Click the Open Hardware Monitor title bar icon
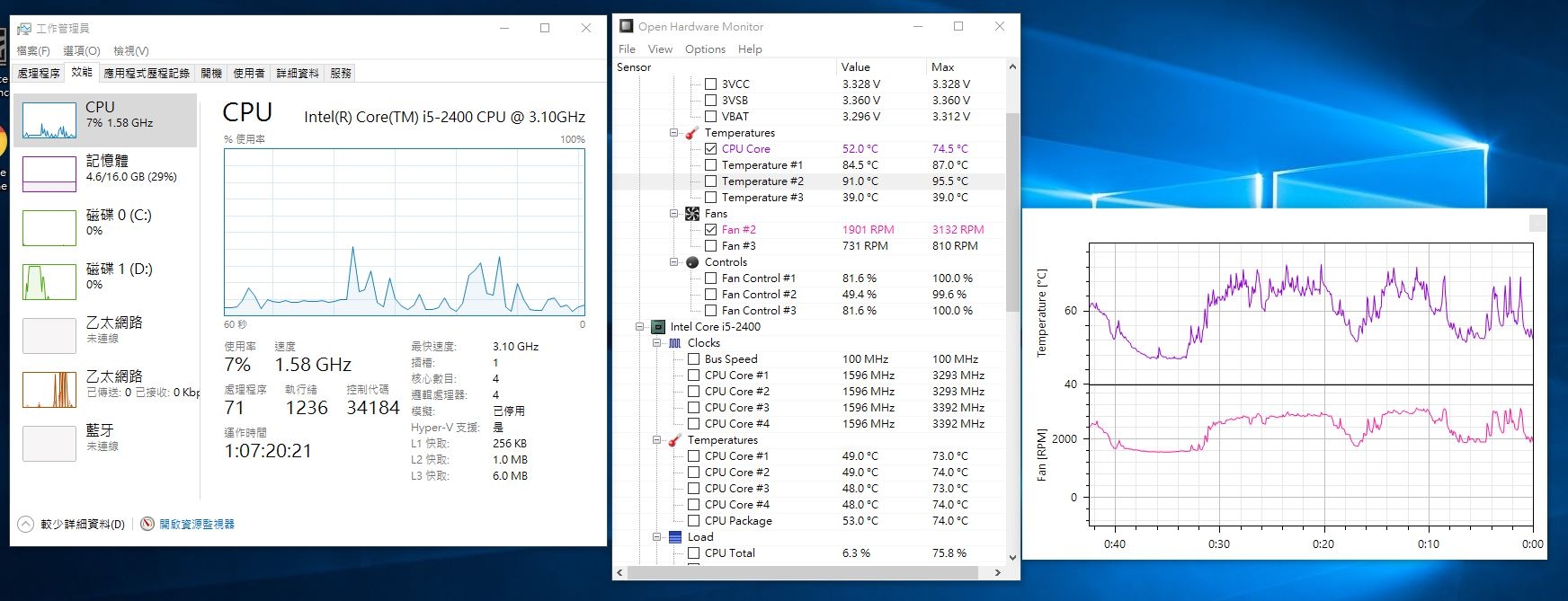 pos(627,26)
